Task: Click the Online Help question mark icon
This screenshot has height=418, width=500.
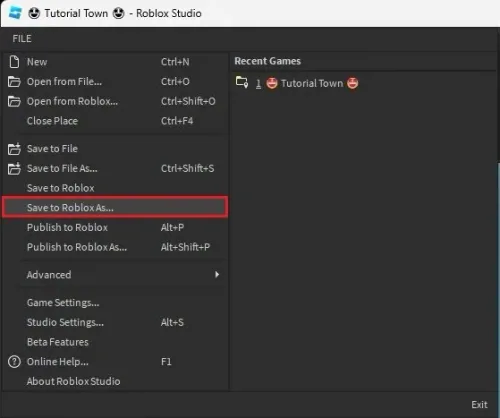Action: point(14,362)
